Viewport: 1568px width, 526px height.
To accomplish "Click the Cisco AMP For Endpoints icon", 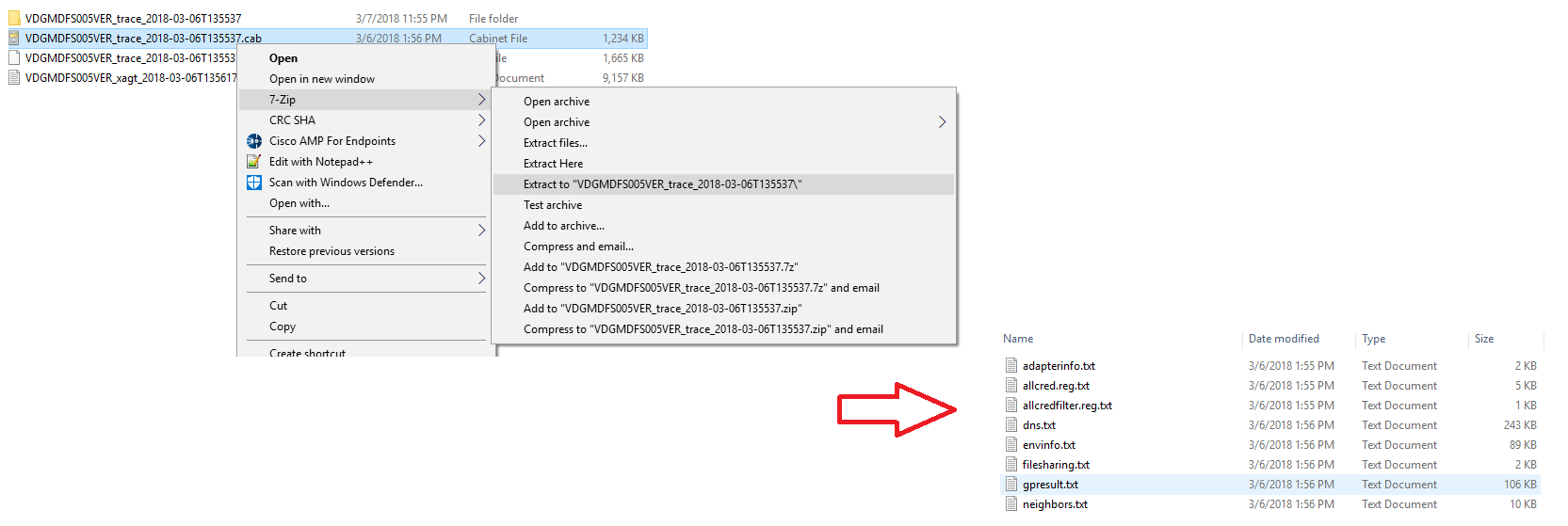I will pos(254,141).
